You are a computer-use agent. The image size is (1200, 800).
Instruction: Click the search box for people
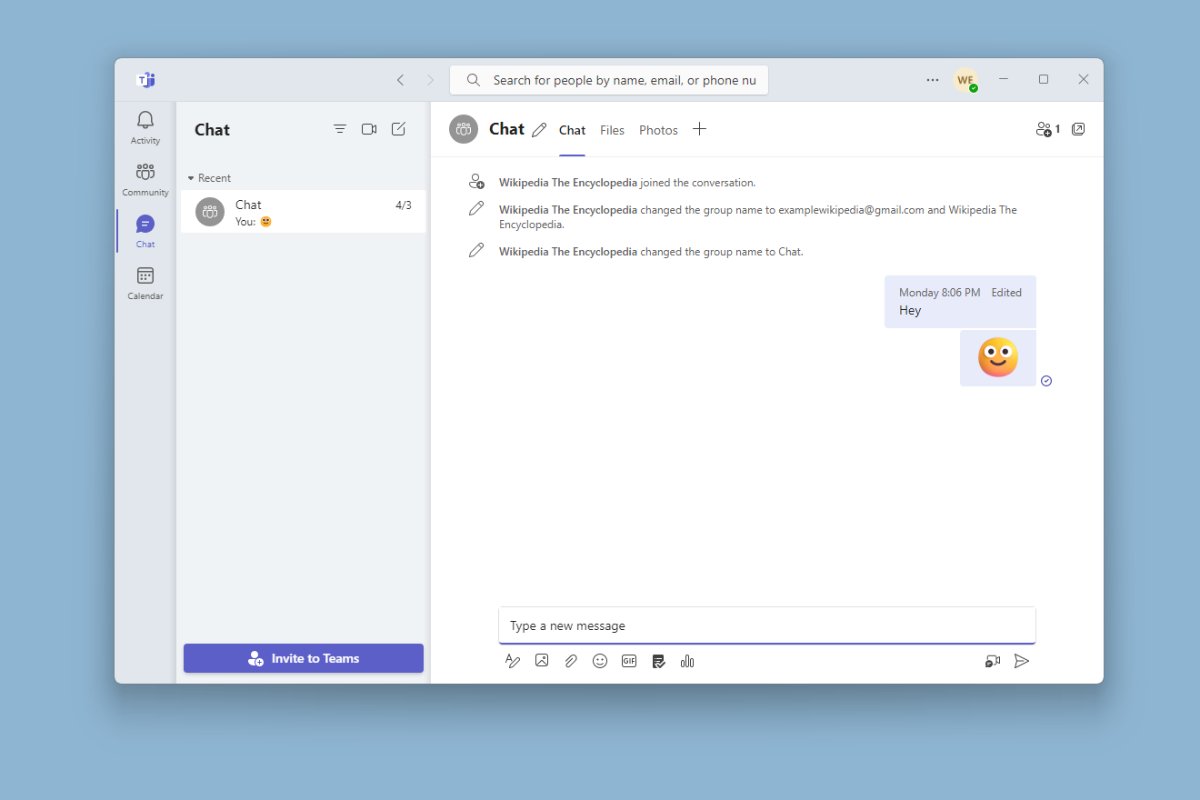click(x=609, y=80)
